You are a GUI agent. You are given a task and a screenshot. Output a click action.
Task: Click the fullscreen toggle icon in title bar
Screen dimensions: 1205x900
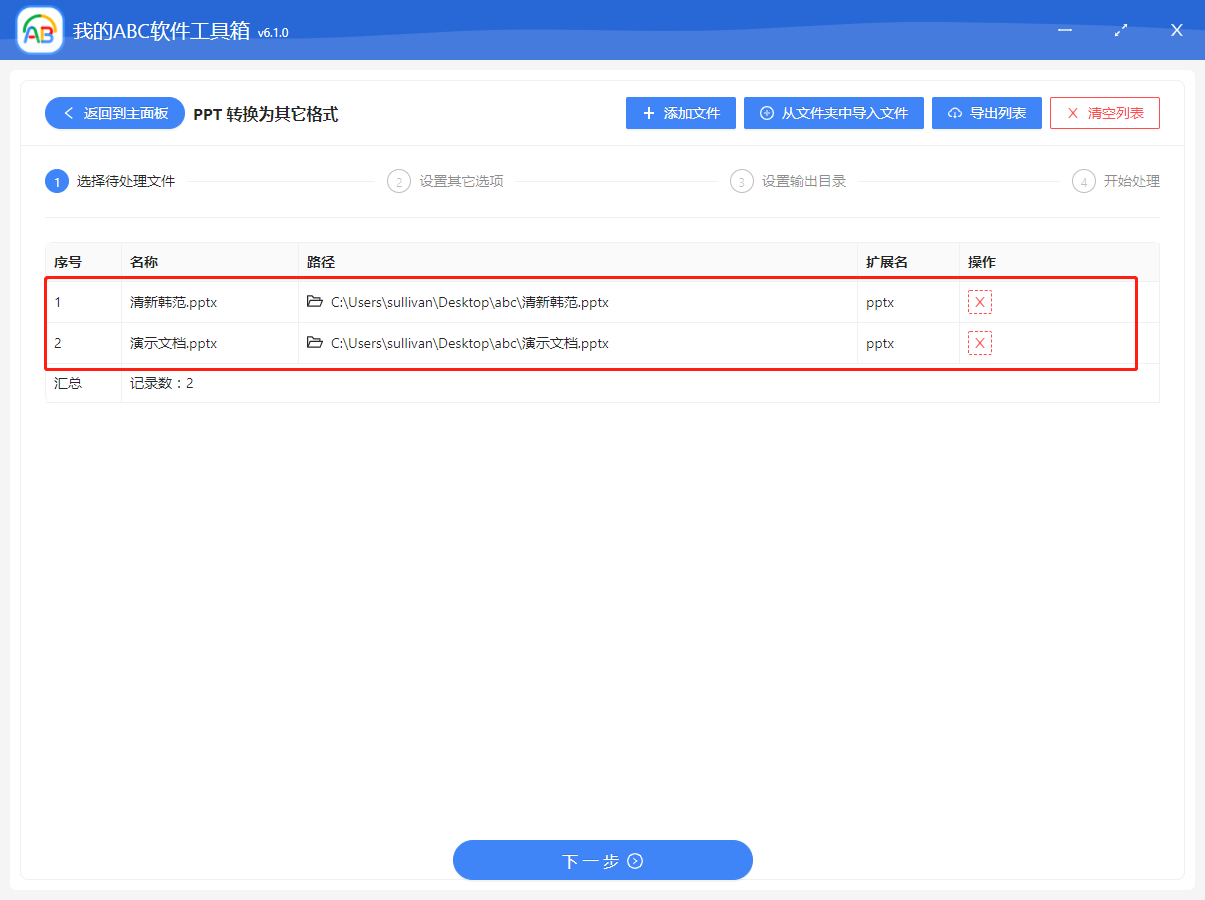click(1120, 30)
